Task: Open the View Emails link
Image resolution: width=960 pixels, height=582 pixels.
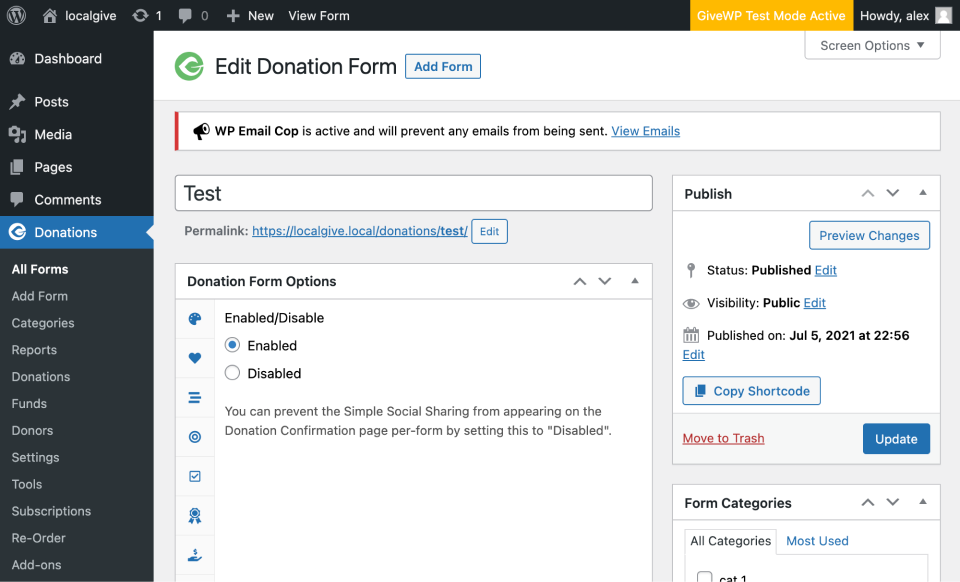Action: point(645,131)
